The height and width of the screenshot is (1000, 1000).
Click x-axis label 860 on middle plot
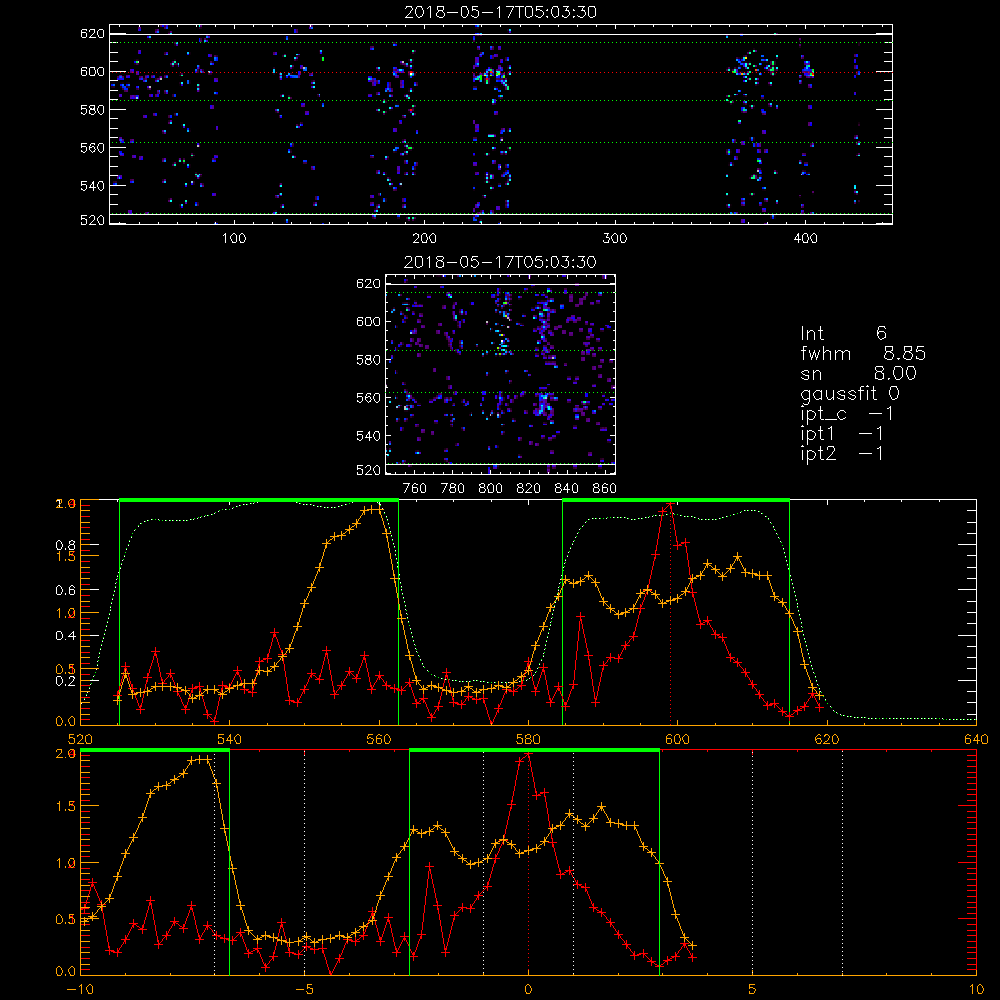coord(605,489)
